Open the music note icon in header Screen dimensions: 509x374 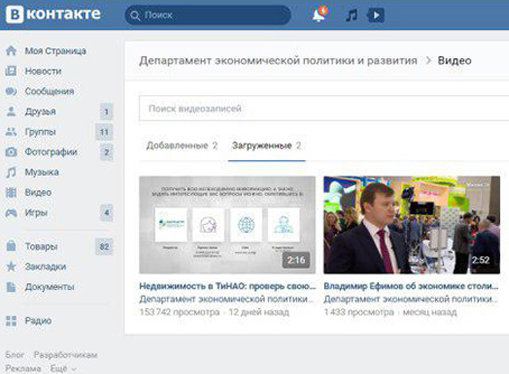[x=352, y=15]
